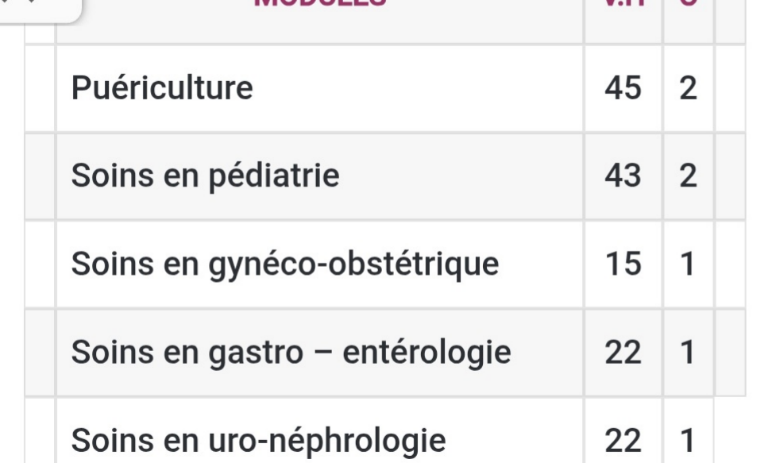
Task: Select coefficient 2 in Soins en pédiatrie row
Action: click(x=688, y=176)
